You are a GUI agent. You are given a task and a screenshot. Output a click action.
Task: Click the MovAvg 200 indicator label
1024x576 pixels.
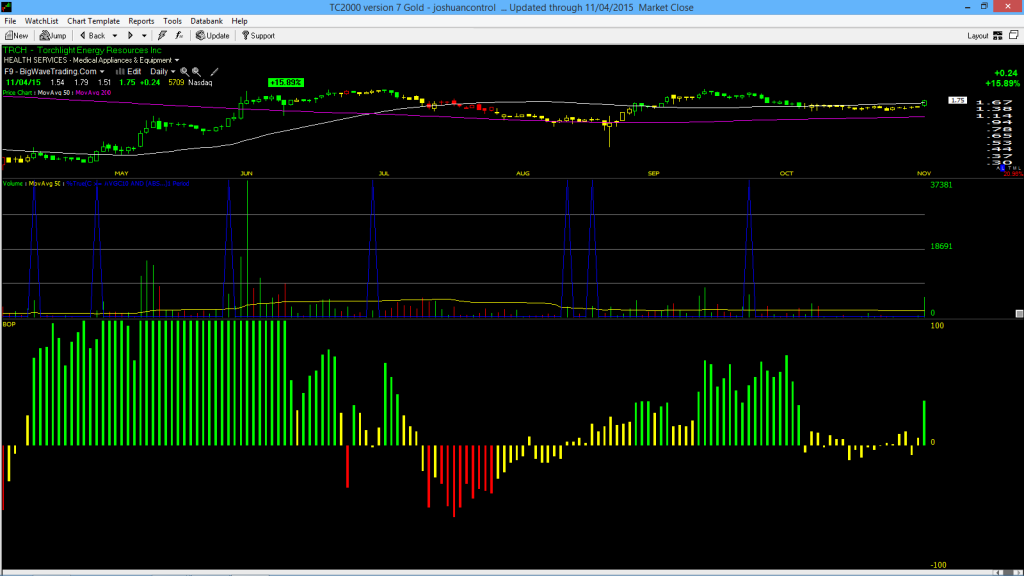[93, 93]
